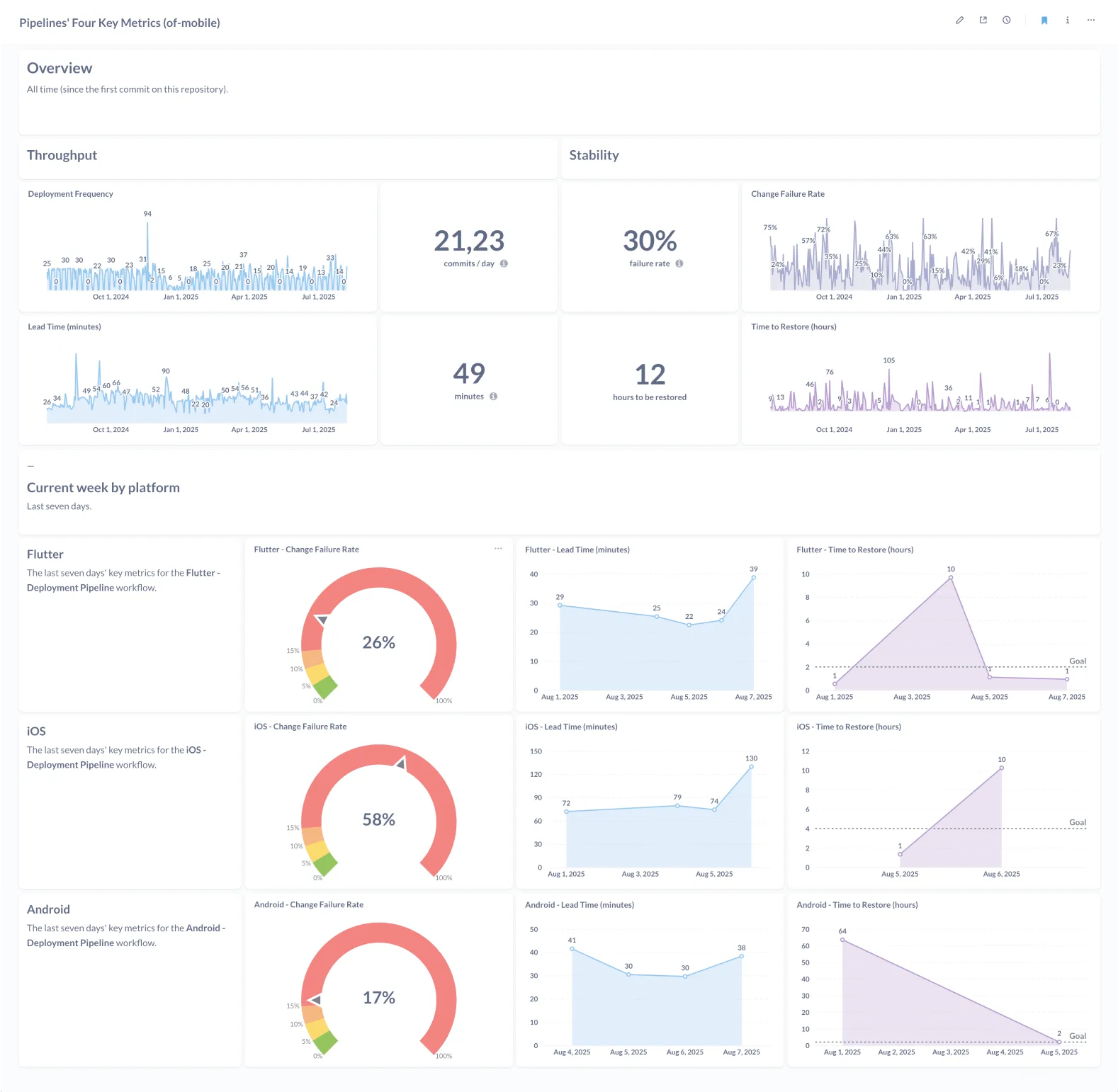Open the sharing icon in the dashboard header
Screen dimensions: 1118x1092
click(x=983, y=21)
